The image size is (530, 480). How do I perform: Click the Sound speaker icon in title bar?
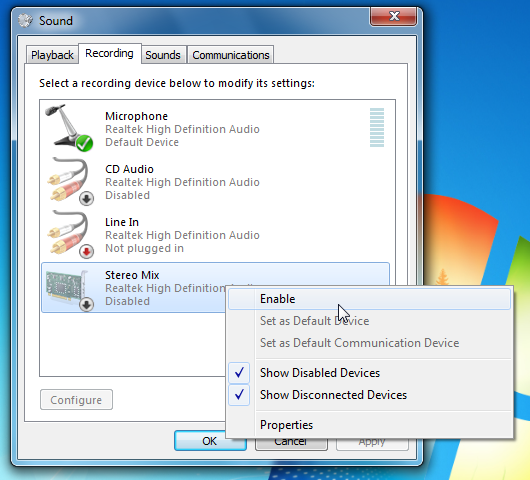(25, 20)
